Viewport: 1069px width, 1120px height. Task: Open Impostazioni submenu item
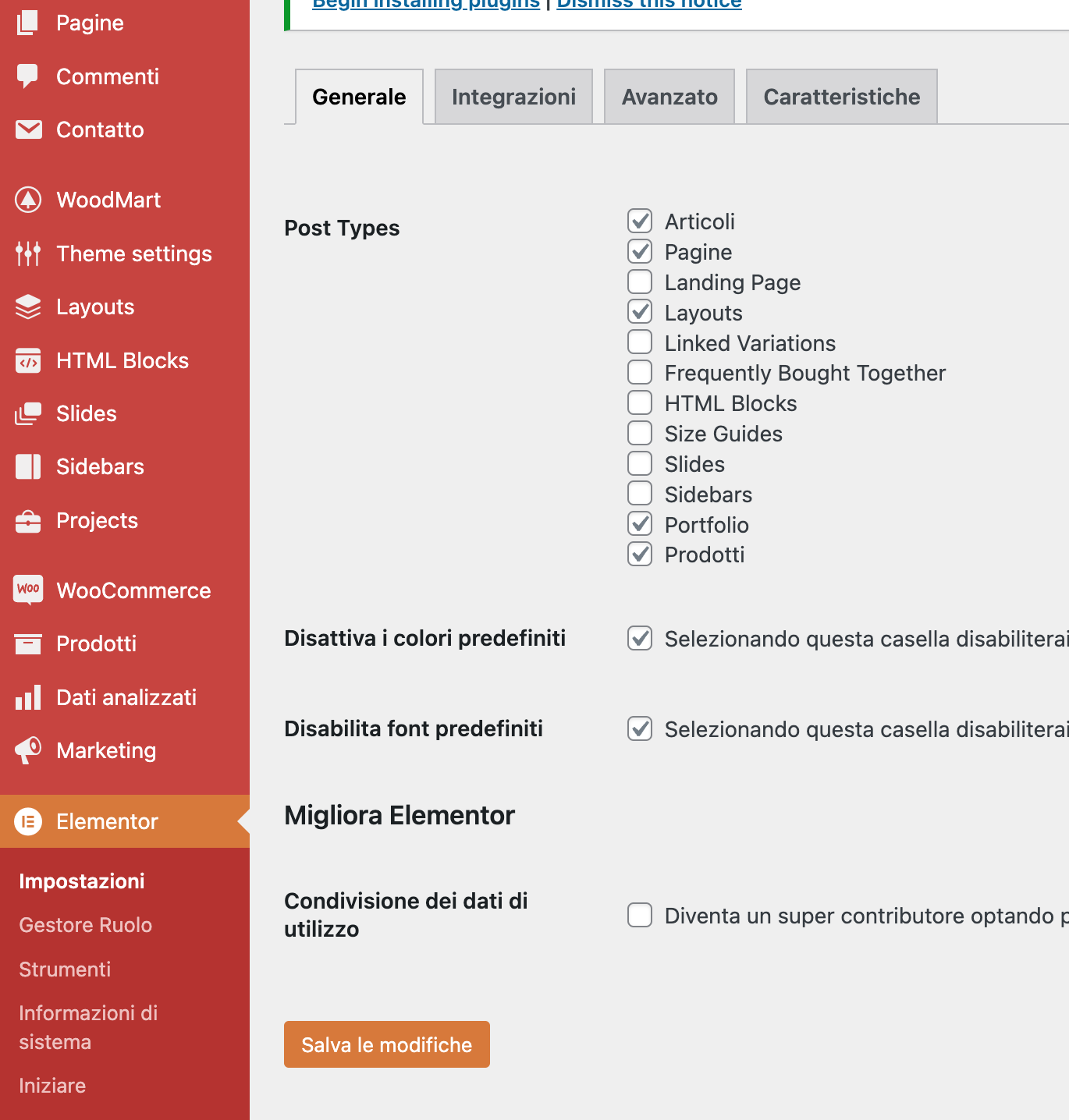(x=82, y=881)
